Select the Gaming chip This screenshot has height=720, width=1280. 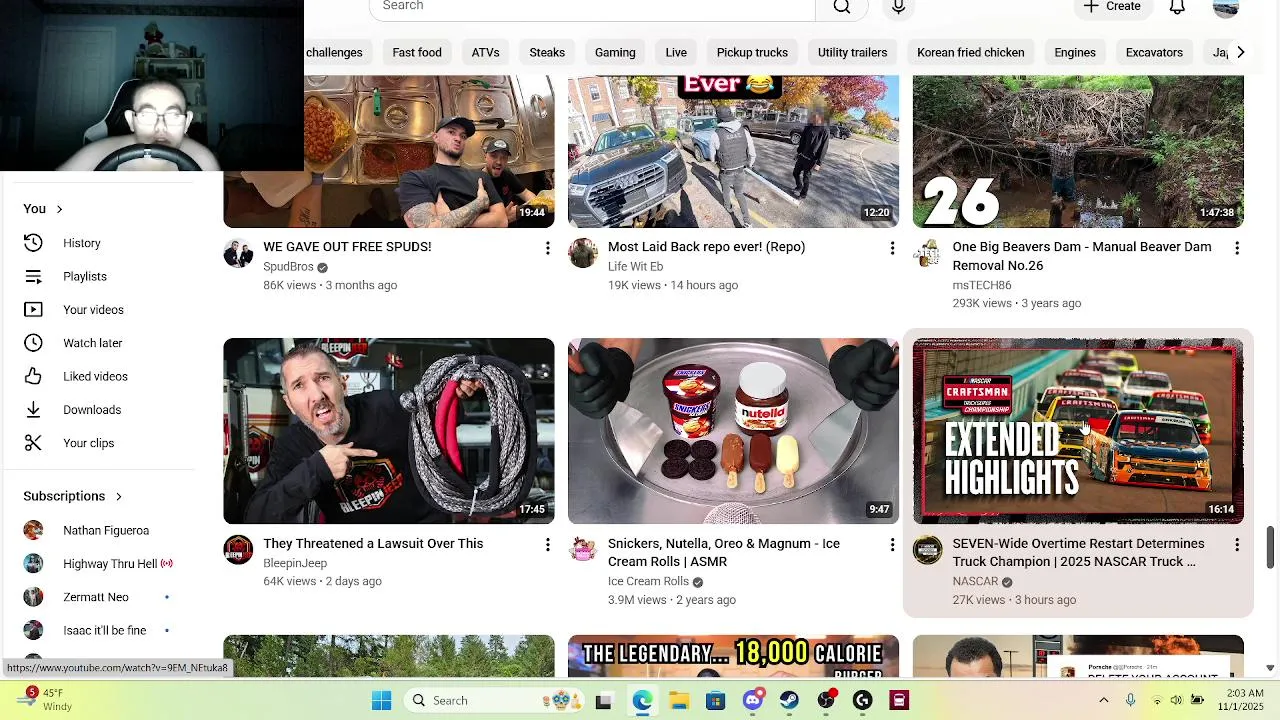(x=615, y=52)
